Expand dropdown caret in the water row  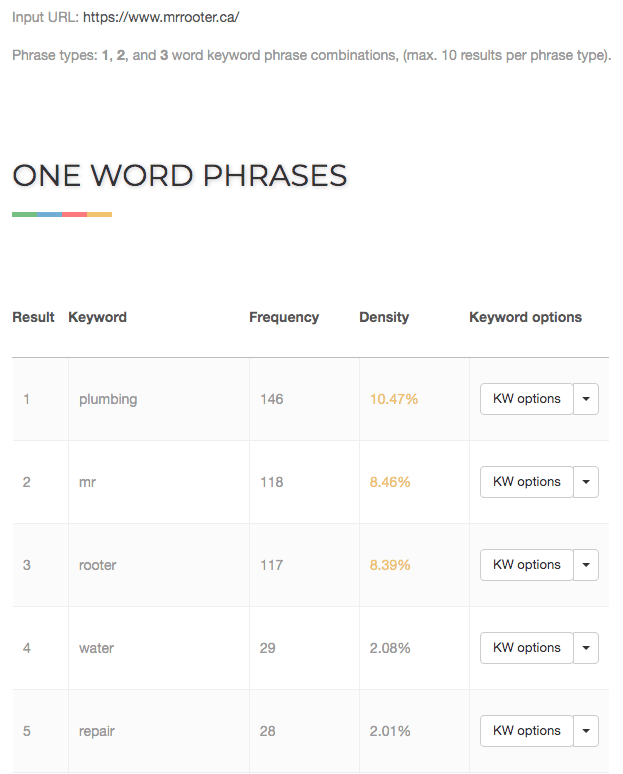[x=586, y=648]
